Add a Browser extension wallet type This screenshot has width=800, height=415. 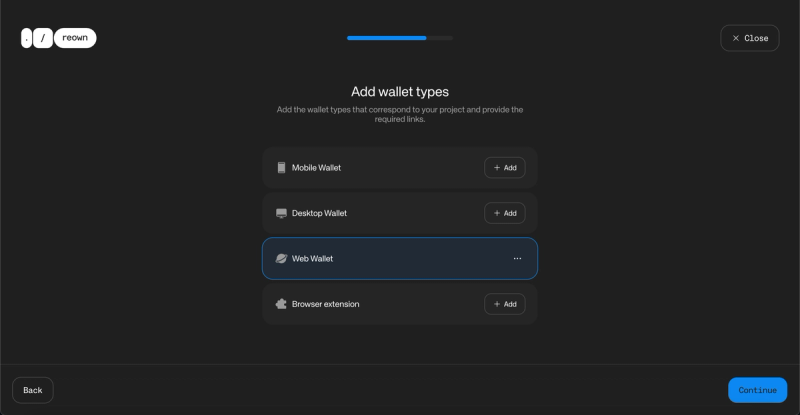pyautogui.click(x=505, y=304)
